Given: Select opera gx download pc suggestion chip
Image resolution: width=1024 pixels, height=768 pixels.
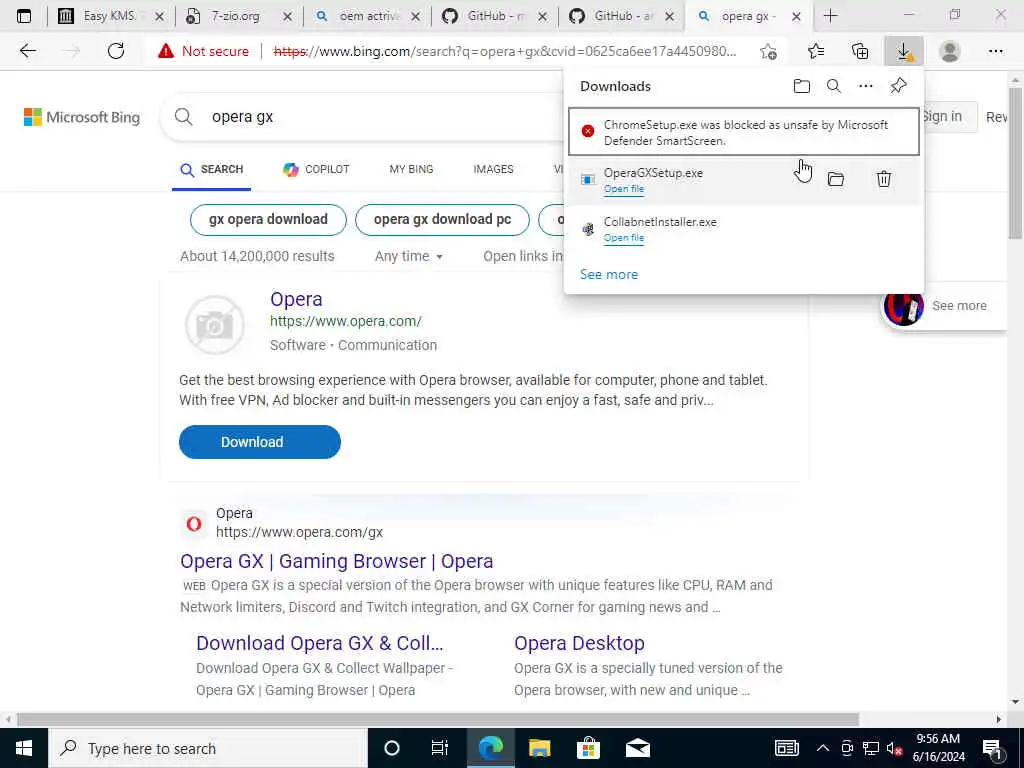Looking at the screenshot, I should 442,219.
